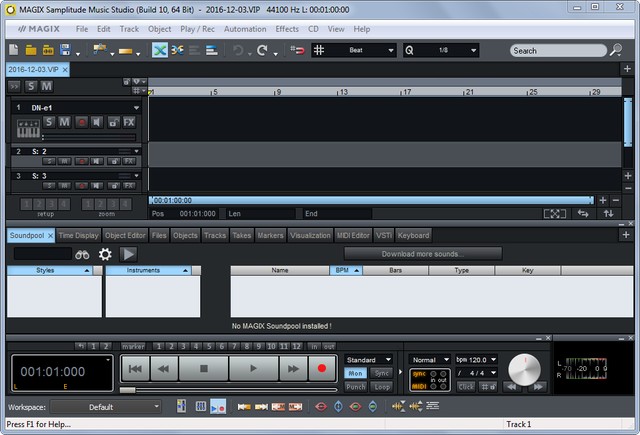Expand the Workspace Default dropdown
Viewport: 640px width, 435px height.
click(x=105, y=407)
